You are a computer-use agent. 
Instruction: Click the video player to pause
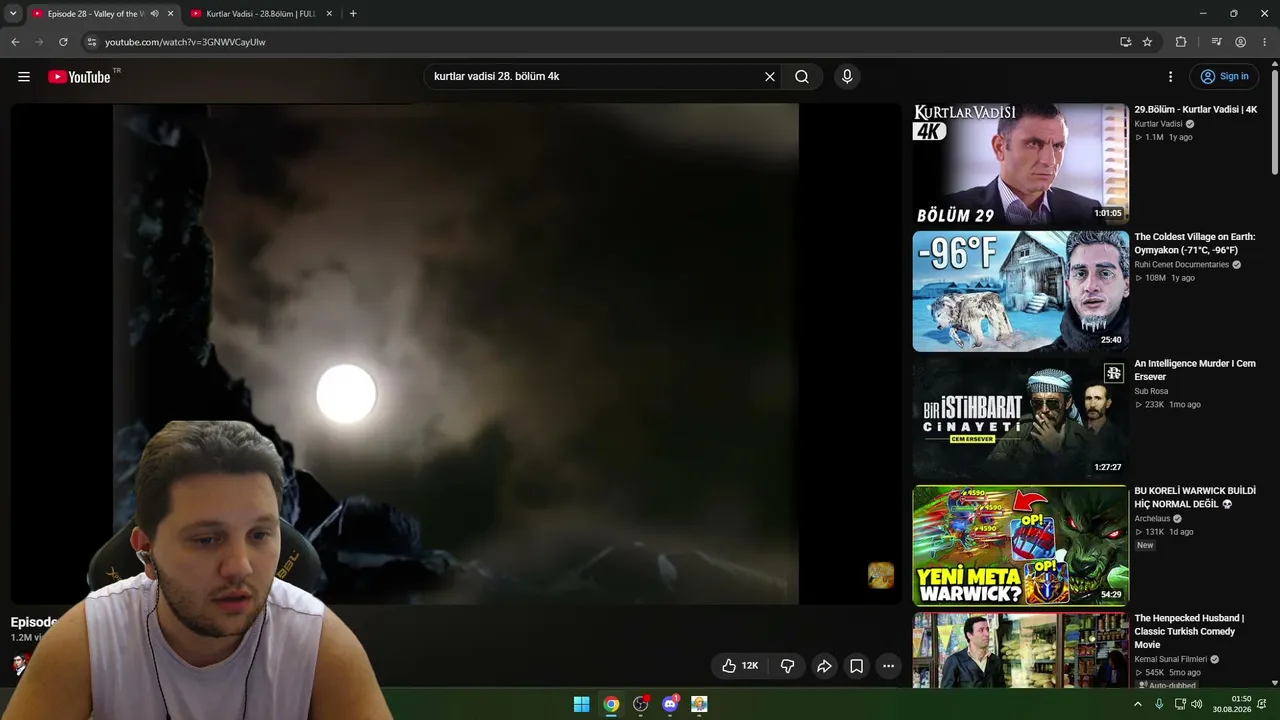pyautogui.click(x=456, y=354)
